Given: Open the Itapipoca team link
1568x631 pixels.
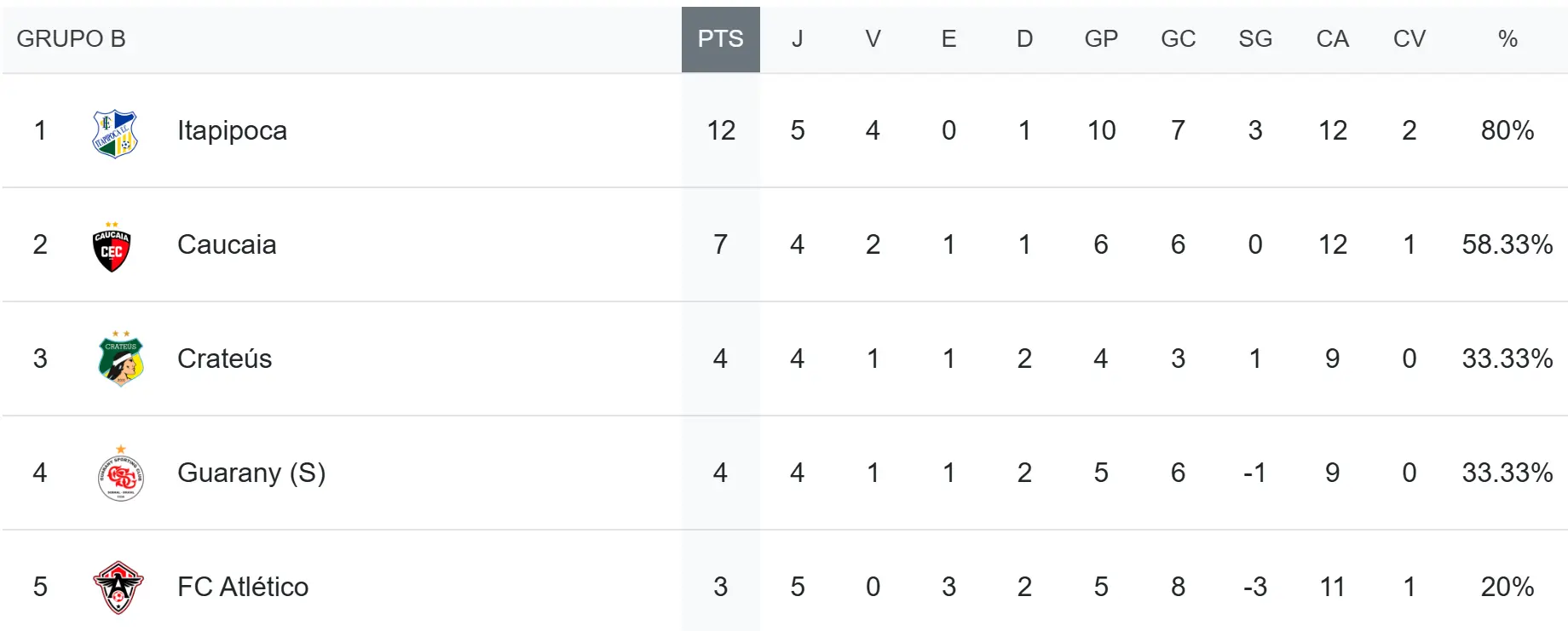Looking at the screenshot, I should click(x=232, y=130).
